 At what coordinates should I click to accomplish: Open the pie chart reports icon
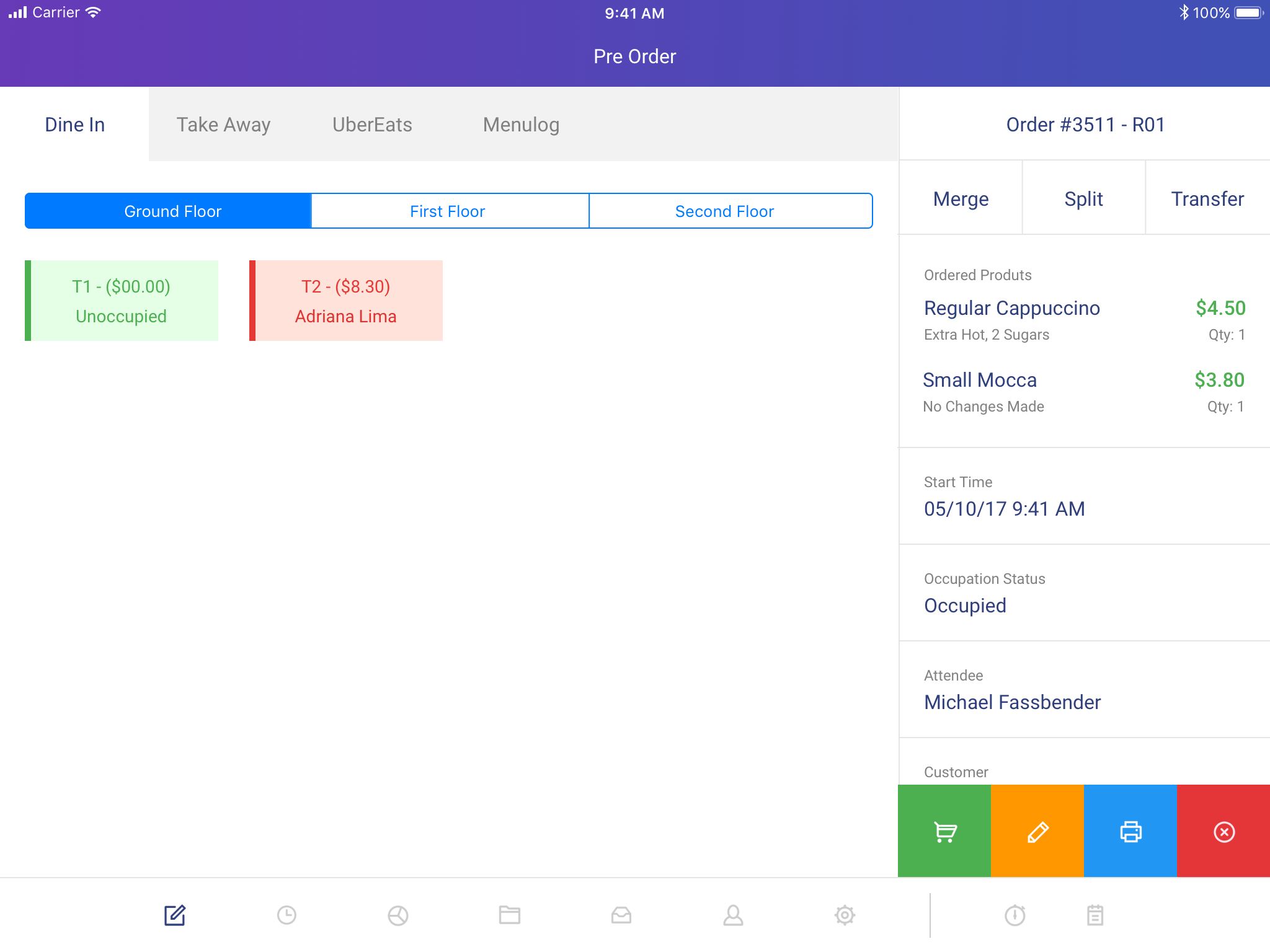tap(398, 915)
